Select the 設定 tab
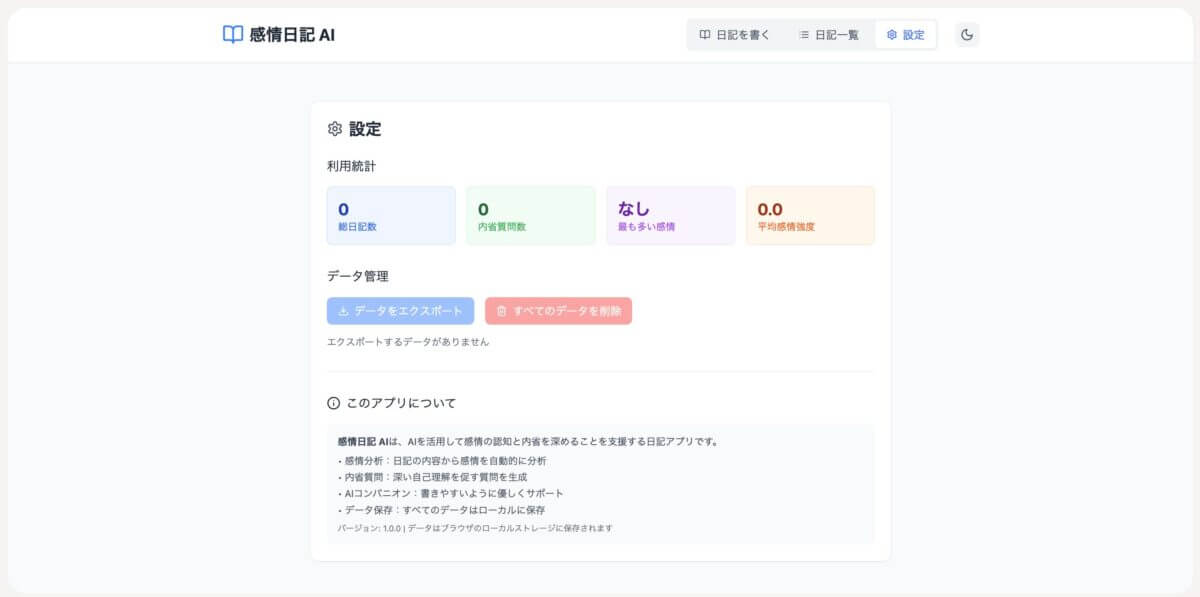This screenshot has height=597, width=1200. tap(905, 35)
